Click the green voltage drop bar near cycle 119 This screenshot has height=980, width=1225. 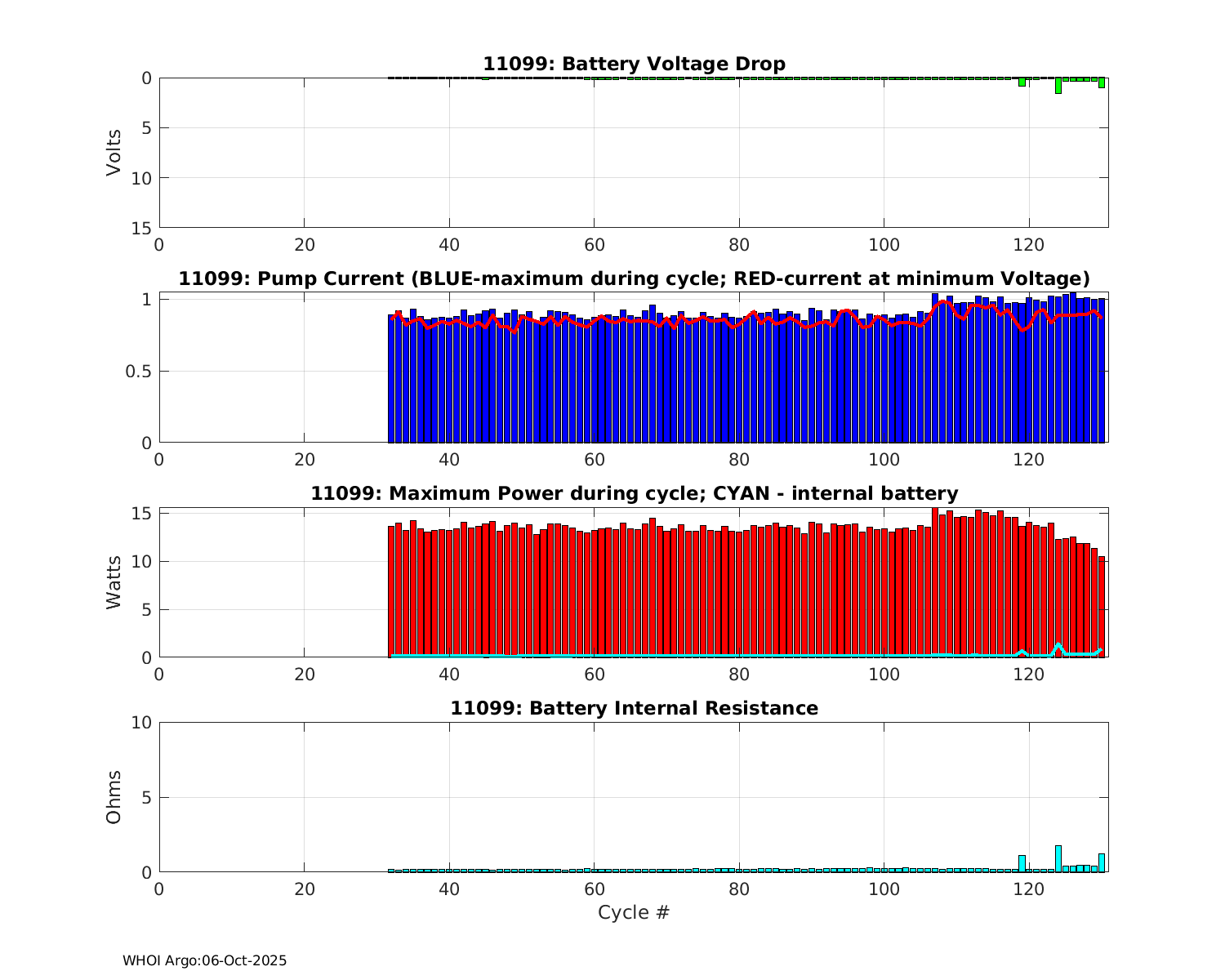(1022, 82)
